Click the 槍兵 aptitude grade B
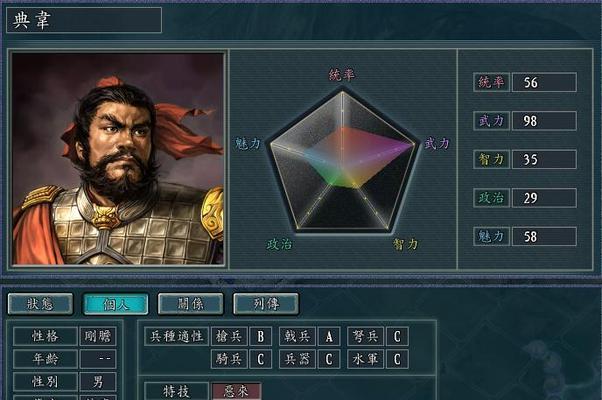The height and width of the screenshot is (400, 602). click(x=261, y=337)
